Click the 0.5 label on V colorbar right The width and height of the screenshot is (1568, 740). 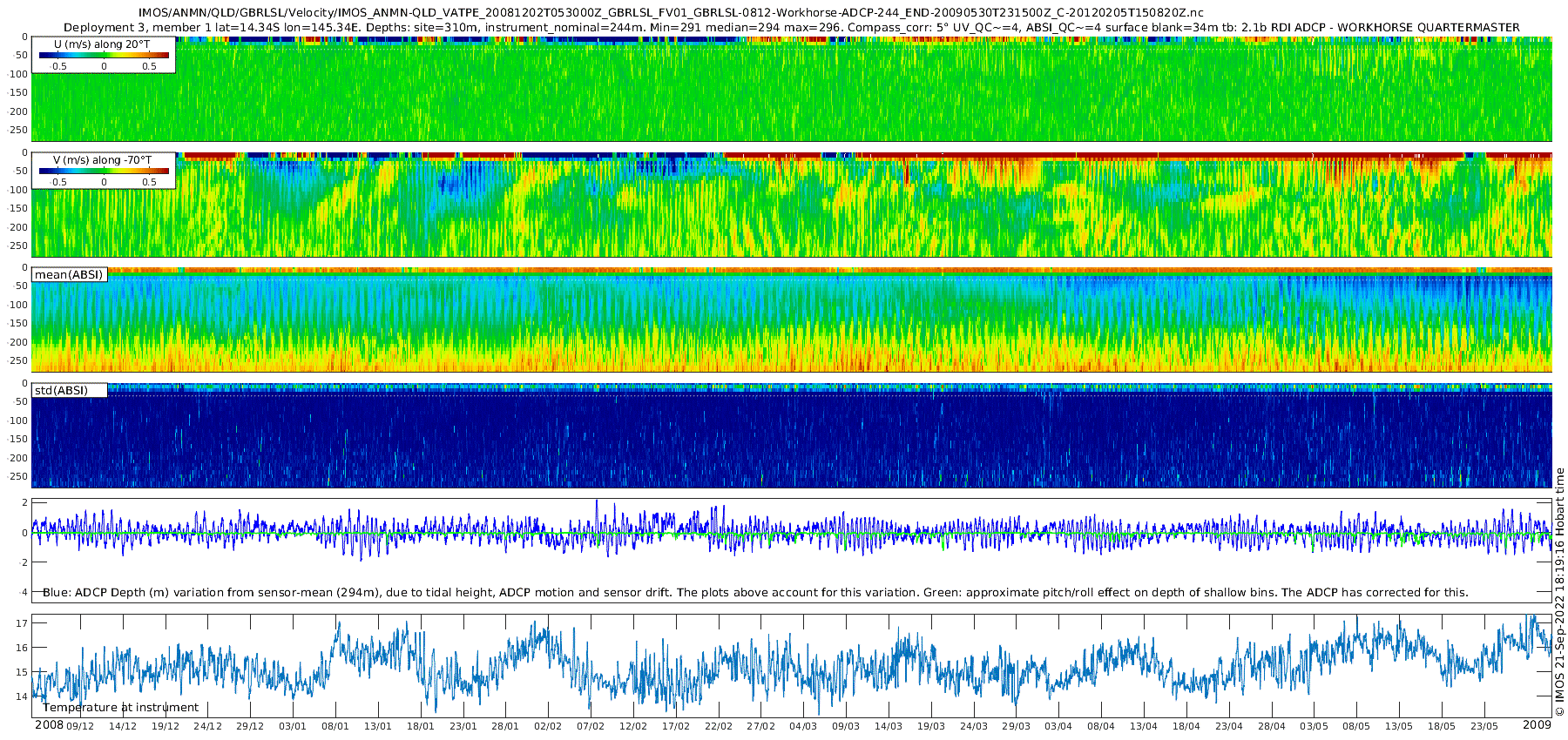(x=149, y=182)
